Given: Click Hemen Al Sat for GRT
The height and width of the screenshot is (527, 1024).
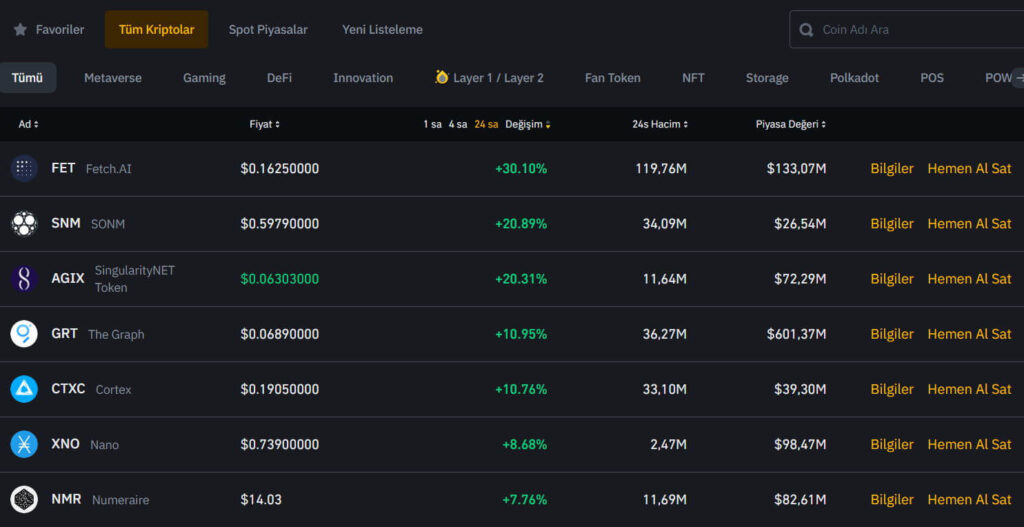Looking at the screenshot, I should [x=969, y=334].
